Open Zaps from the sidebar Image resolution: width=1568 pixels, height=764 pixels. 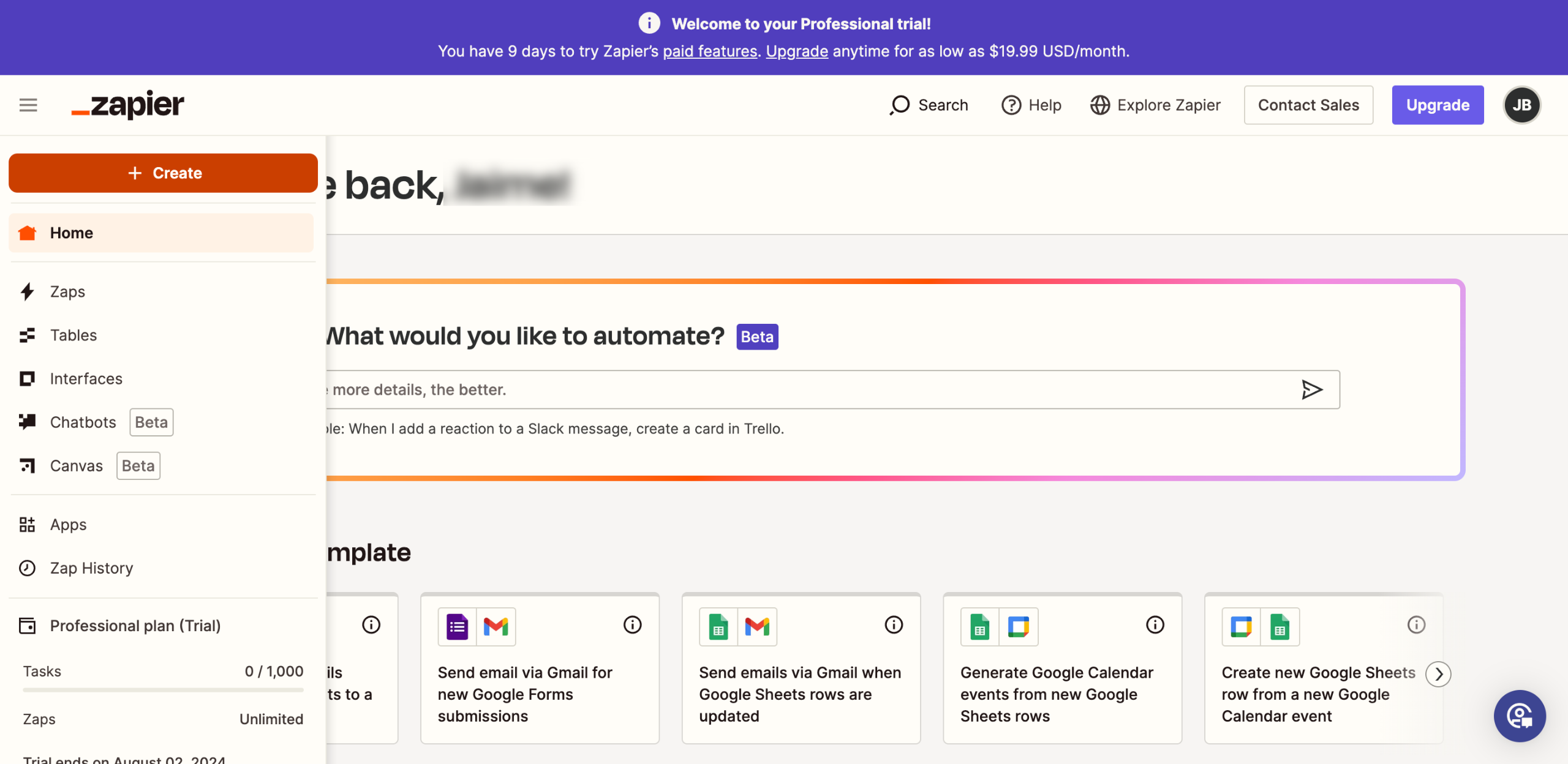pyautogui.click(x=67, y=292)
